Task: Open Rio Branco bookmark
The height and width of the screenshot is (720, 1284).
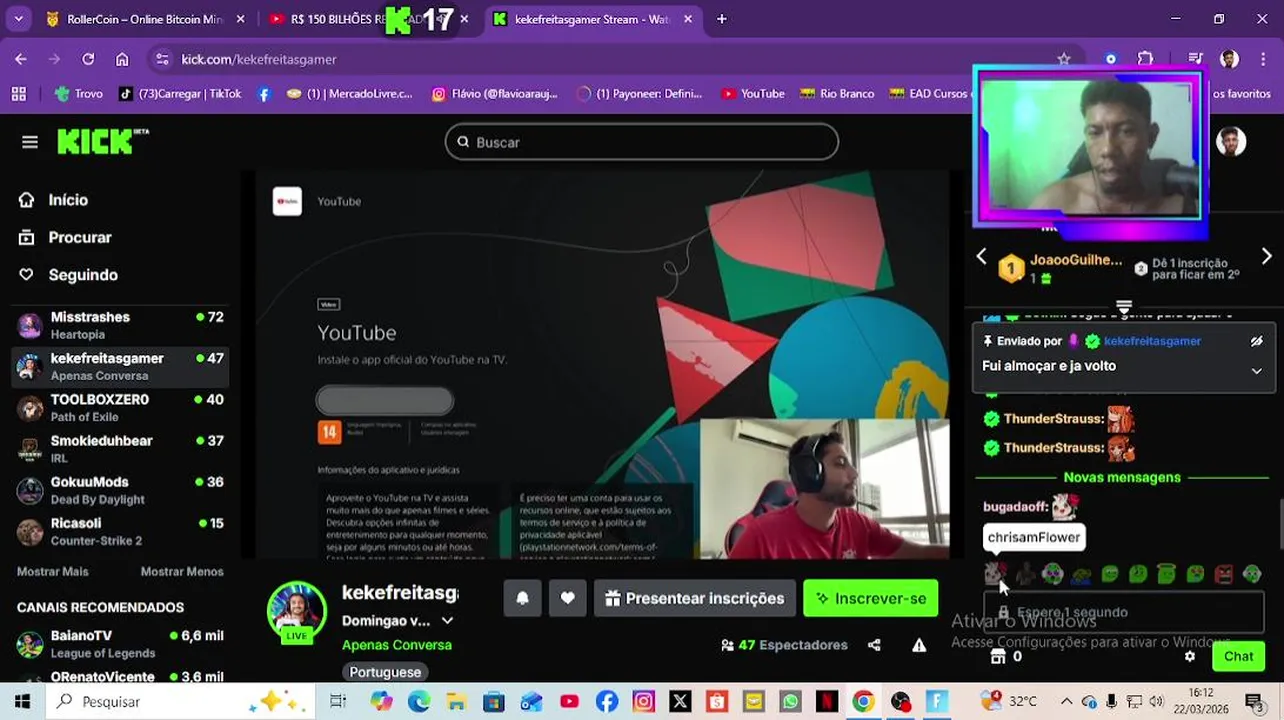Action: tap(836, 94)
